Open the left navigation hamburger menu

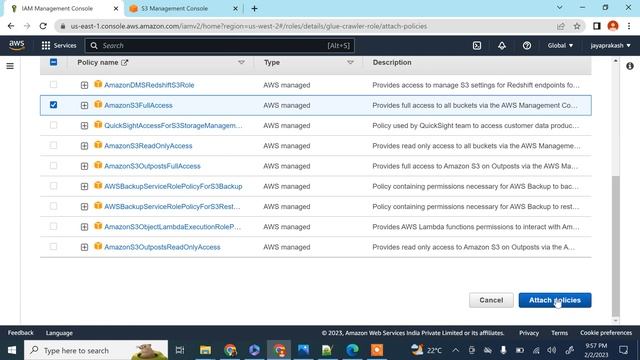pos(10,66)
